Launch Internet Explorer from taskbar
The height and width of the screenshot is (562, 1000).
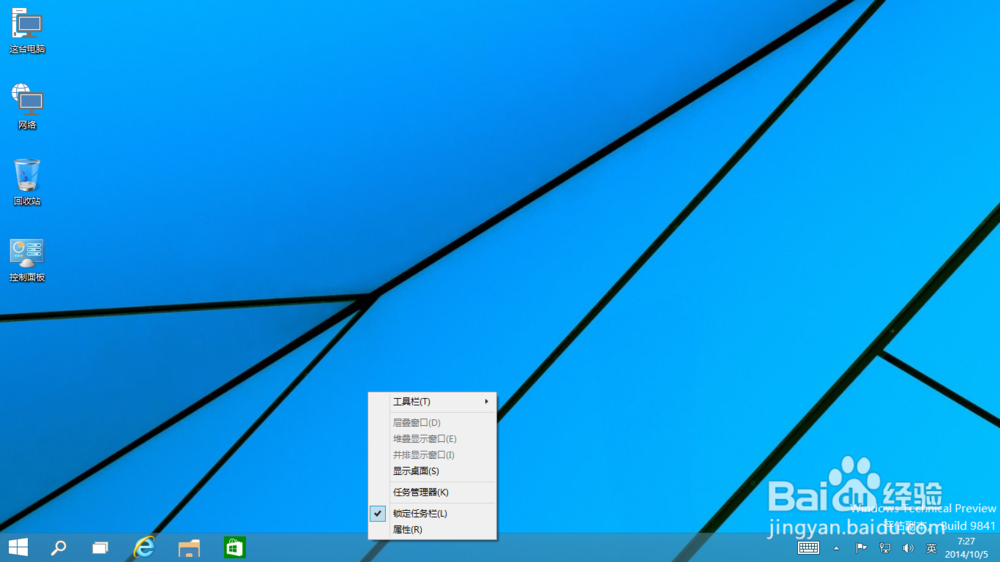point(144,547)
